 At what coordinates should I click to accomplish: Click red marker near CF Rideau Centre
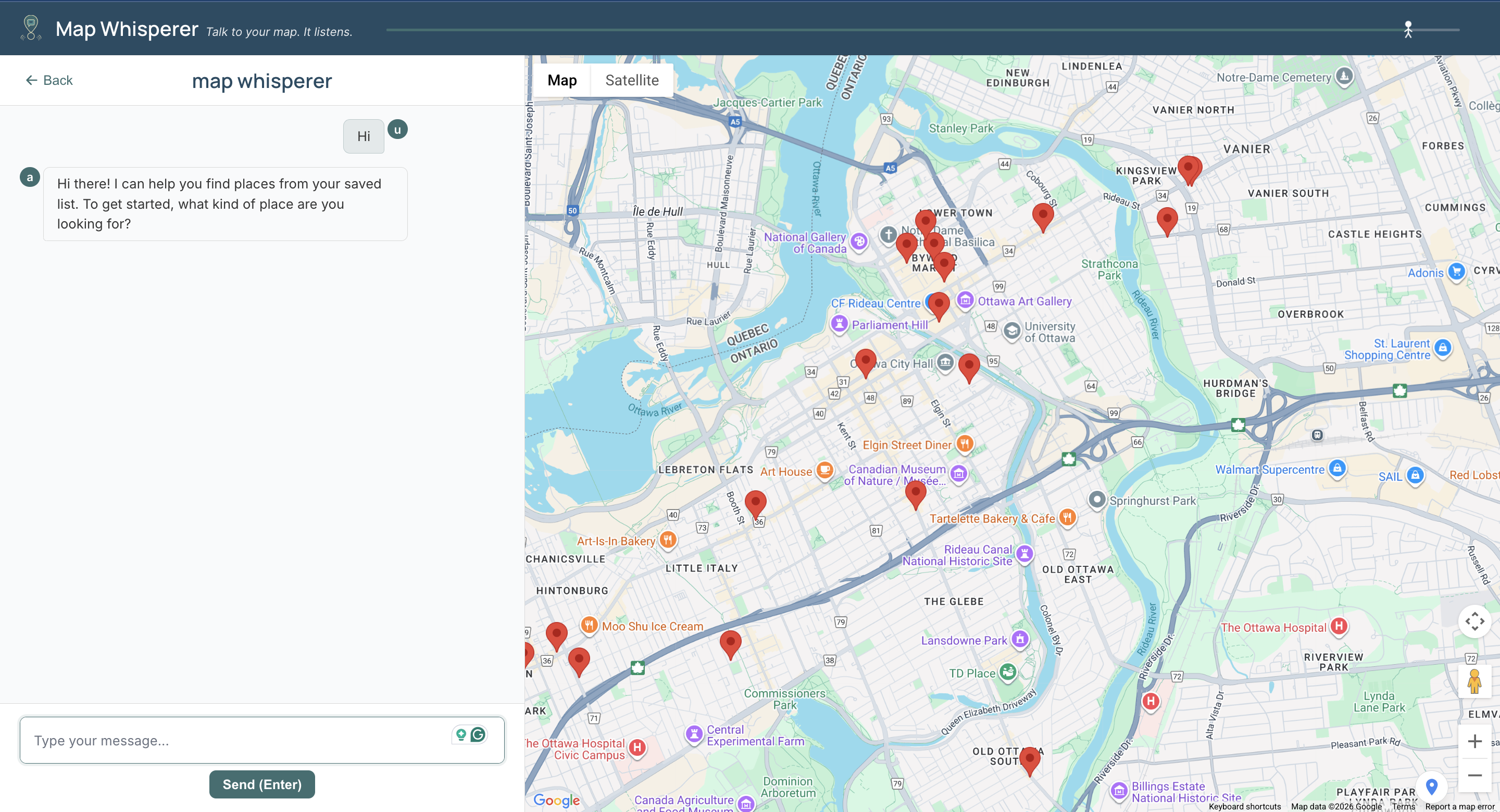[939, 304]
